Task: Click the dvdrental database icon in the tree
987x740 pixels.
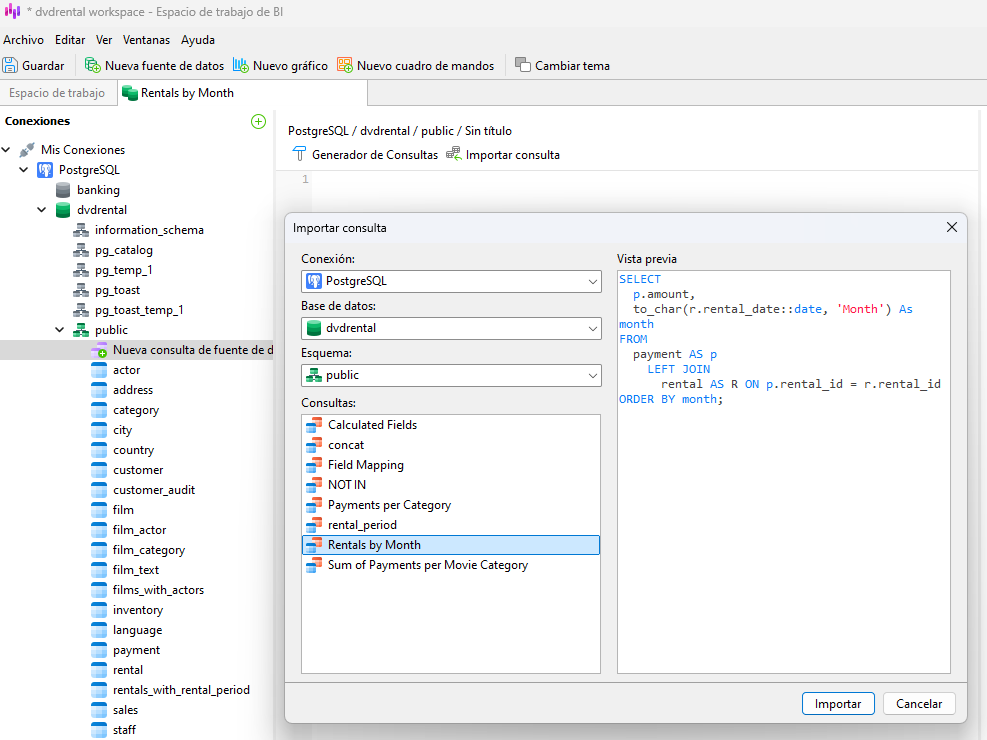Action: click(63, 210)
